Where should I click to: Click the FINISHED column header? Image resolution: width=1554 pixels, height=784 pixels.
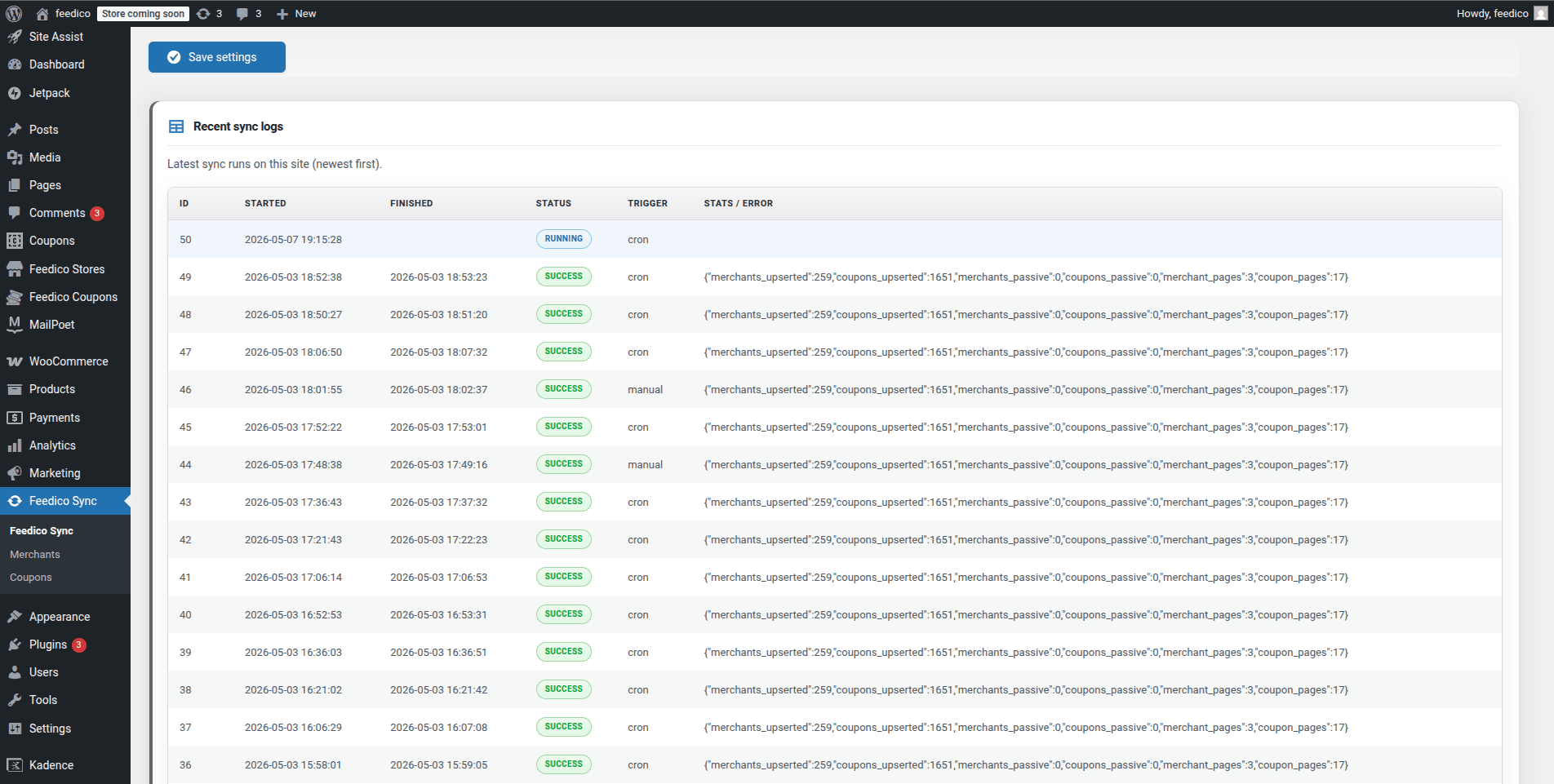pos(411,203)
